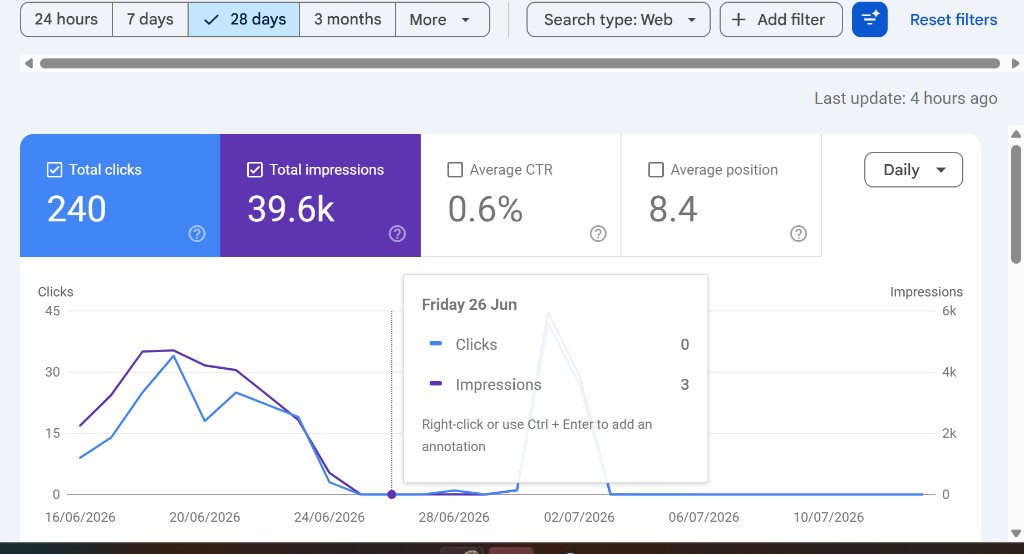Viewport: 1024px width, 554px height.
Task: Open the More date range dropdown
Action: [x=442, y=20]
